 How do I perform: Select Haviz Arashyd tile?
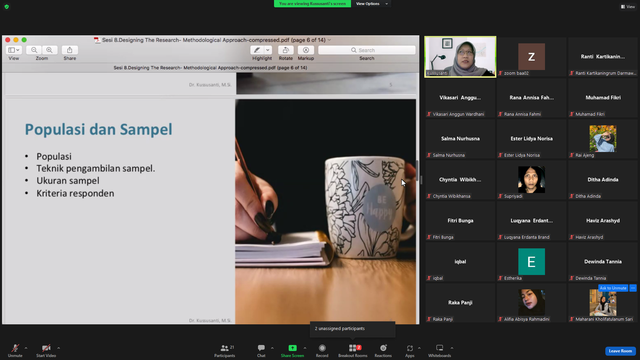pos(603,221)
